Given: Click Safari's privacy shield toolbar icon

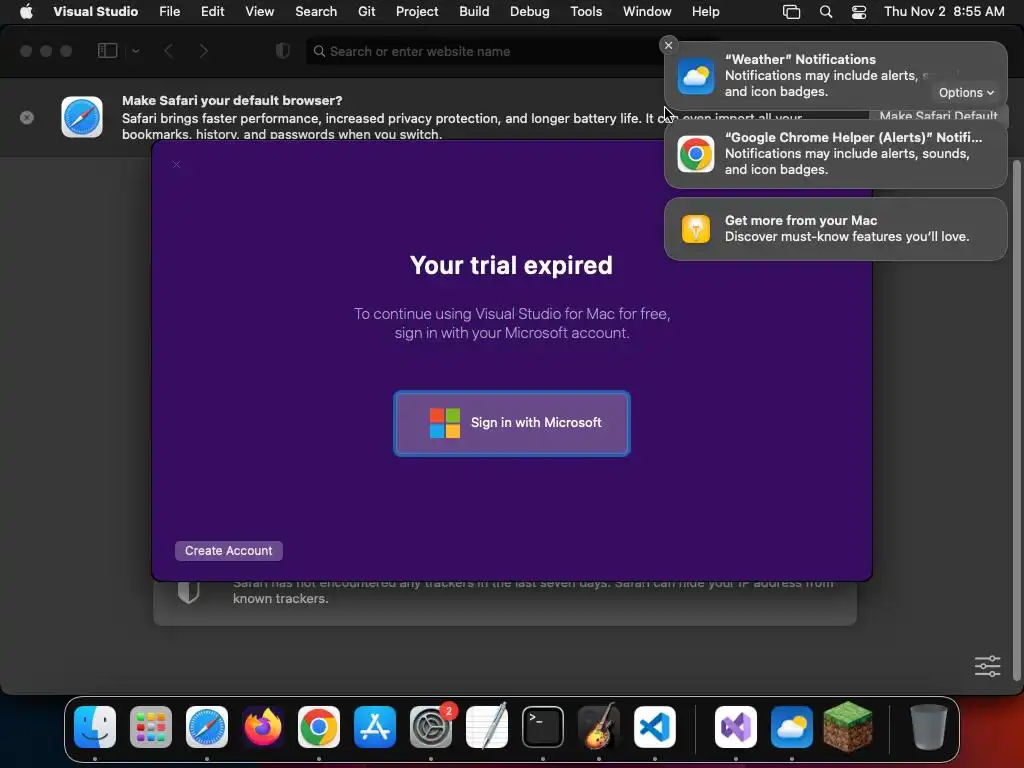Looking at the screenshot, I should [282, 51].
